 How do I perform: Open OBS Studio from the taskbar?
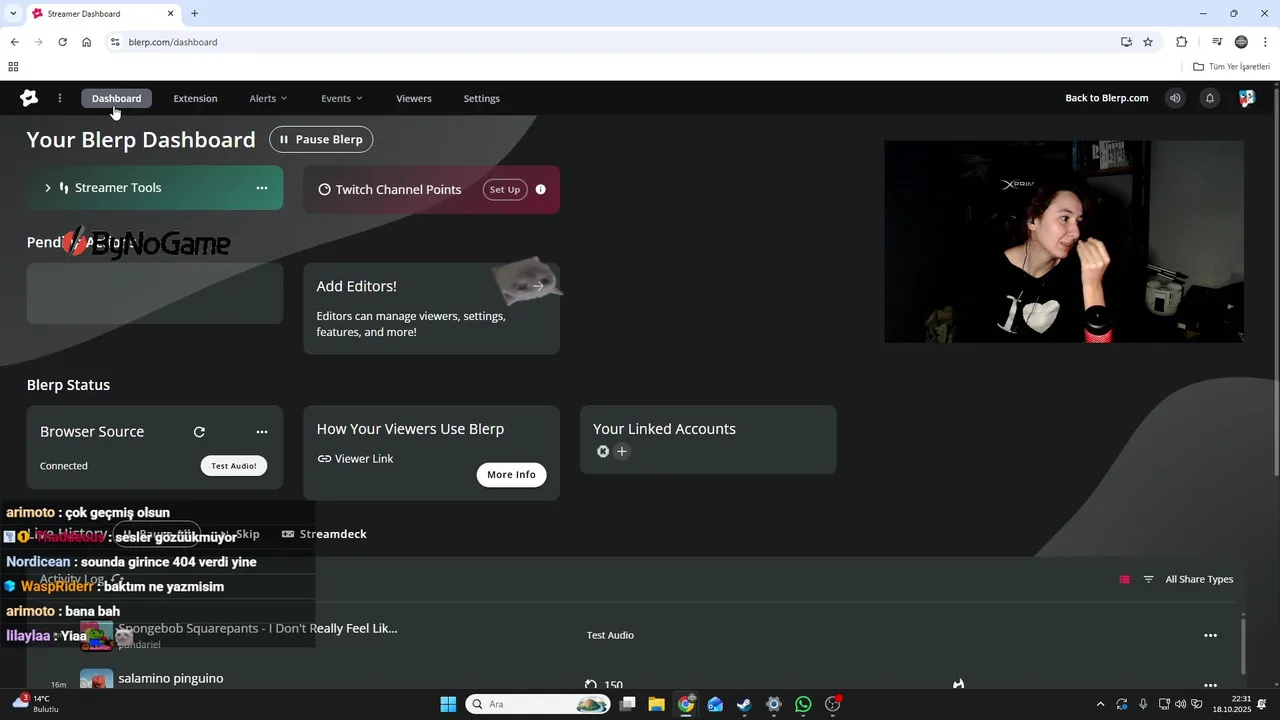pyautogui.click(x=833, y=704)
